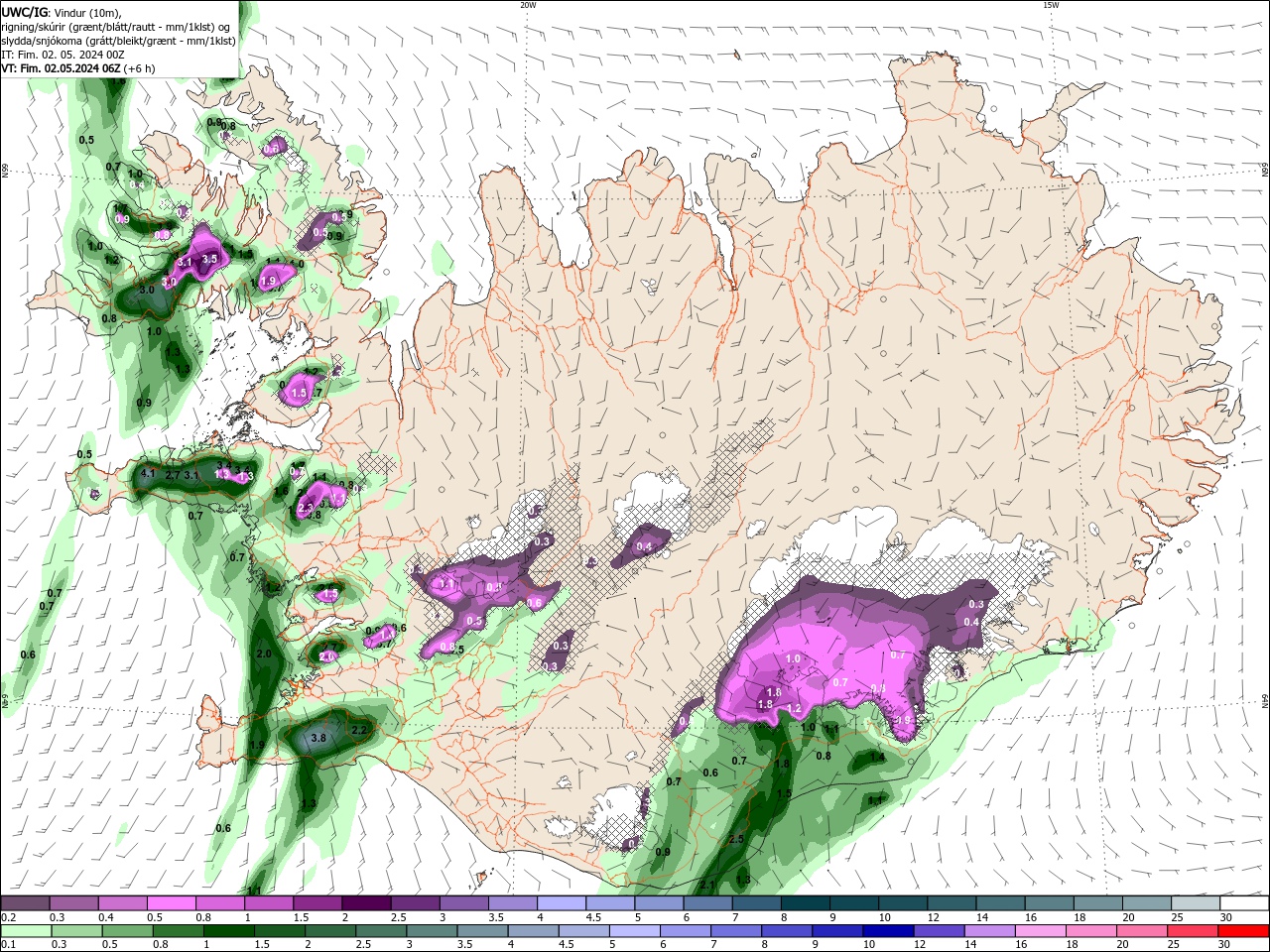Pick the rain scale swatch starting at 16
The image size is (1270, 952).
pyautogui.click(x=1040, y=931)
